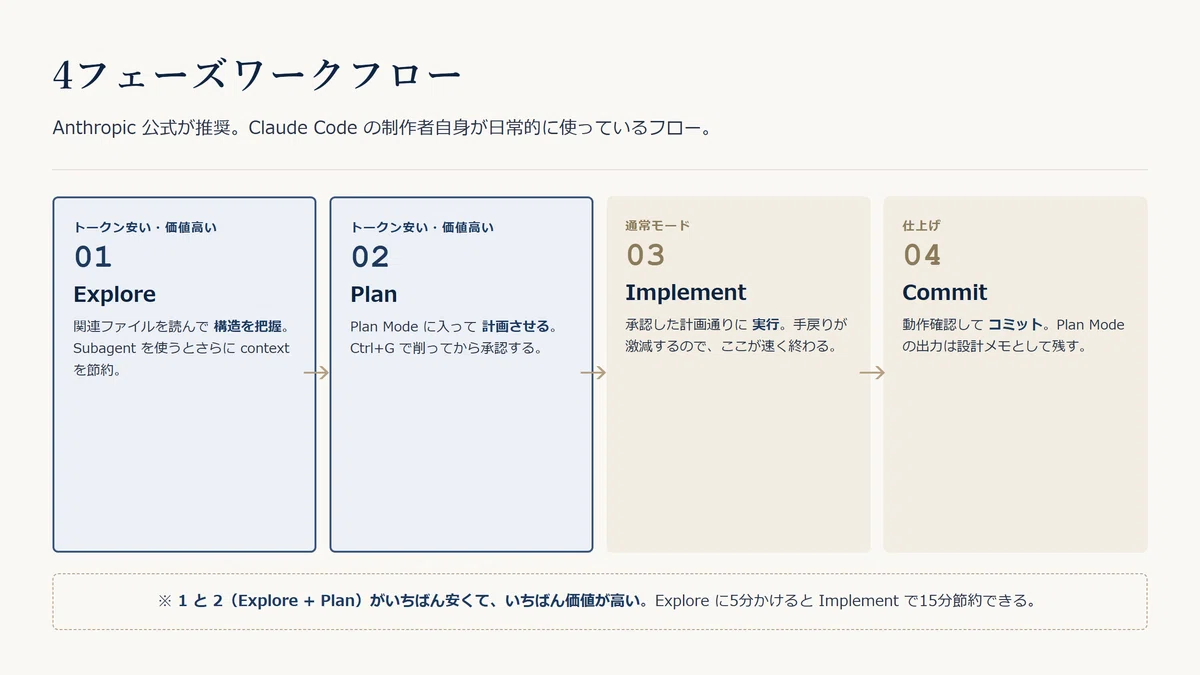Click the bold 構造を把握 text
1200x675 pixels.
click(246, 326)
